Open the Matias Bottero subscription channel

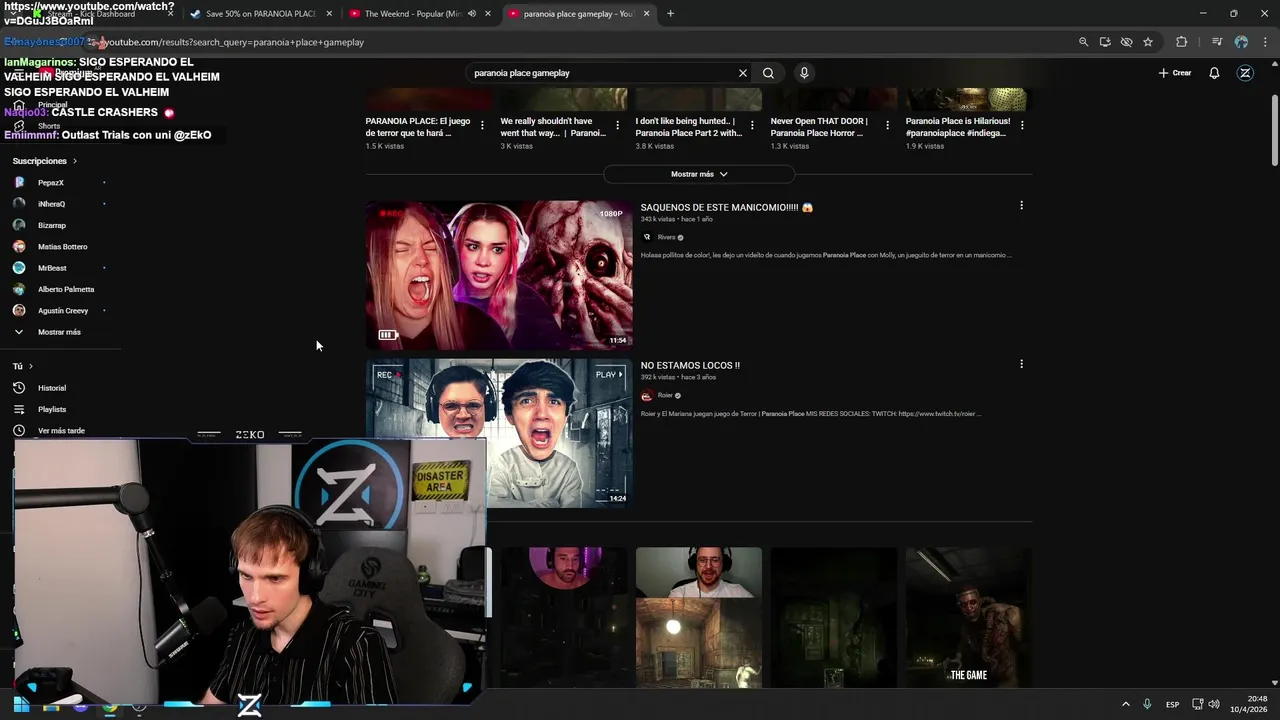click(x=60, y=247)
